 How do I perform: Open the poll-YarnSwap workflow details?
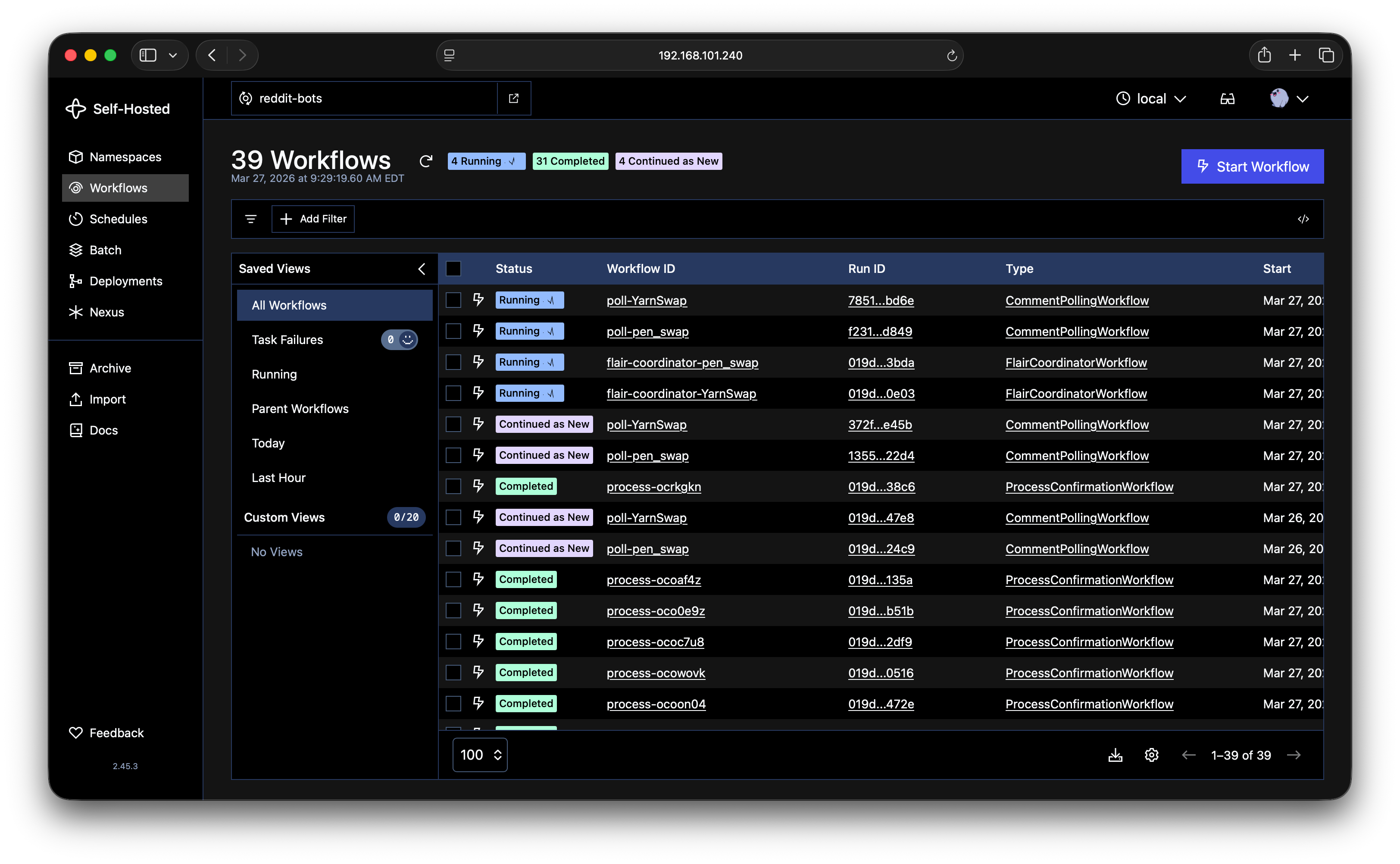647,301
